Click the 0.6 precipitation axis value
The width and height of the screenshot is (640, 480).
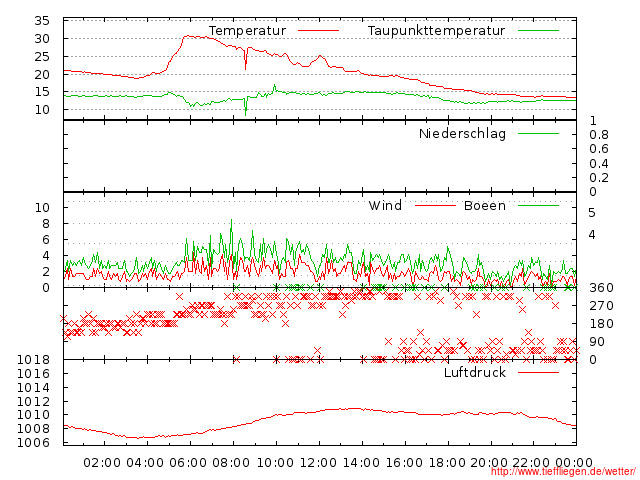(599, 149)
